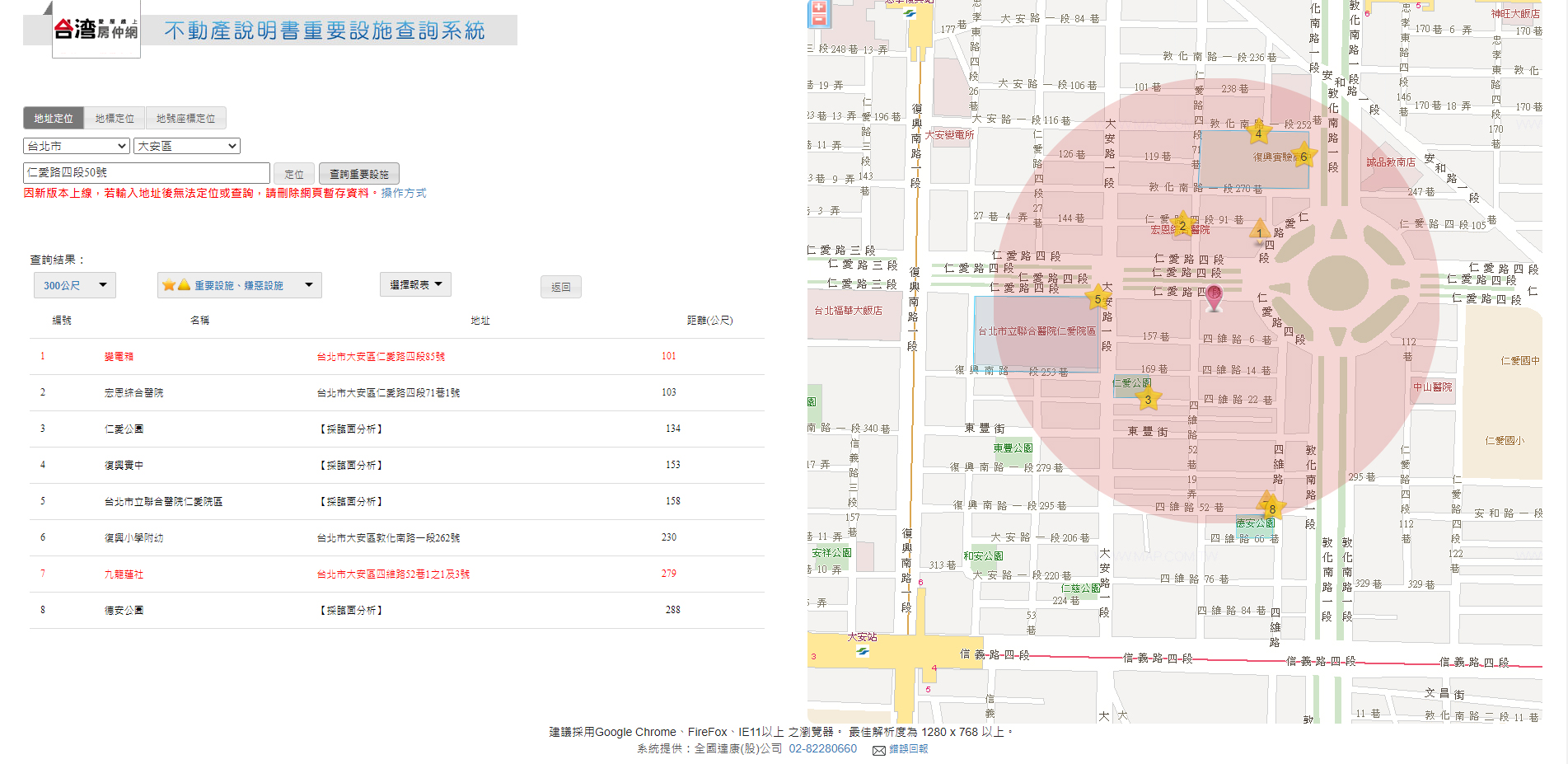Click star marker 2 at 宏恩綜合醫院
The width and height of the screenshot is (1568, 764).
point(1182,225)
